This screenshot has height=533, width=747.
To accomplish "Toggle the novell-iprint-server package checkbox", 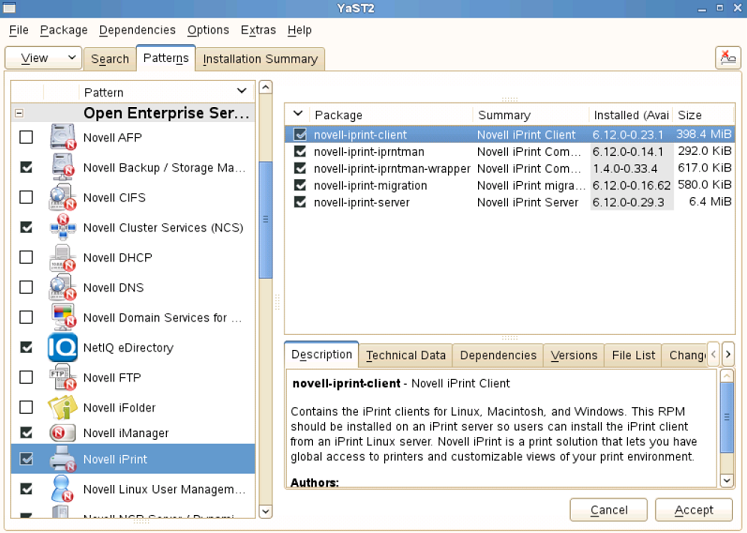I will [x=300, y=202].
